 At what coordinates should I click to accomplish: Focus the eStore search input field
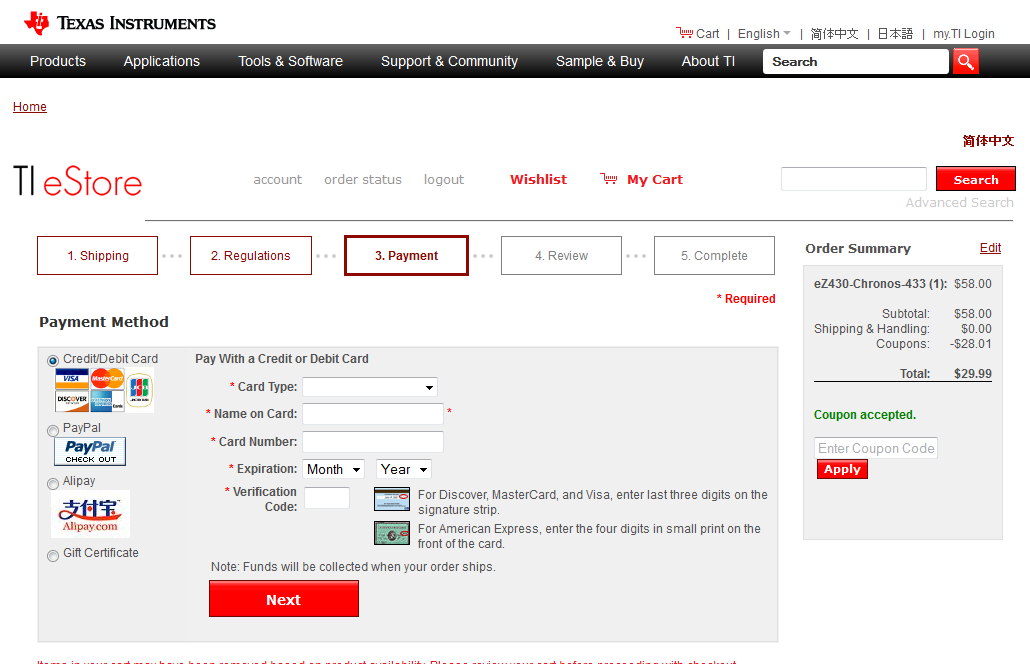point(854,179)
